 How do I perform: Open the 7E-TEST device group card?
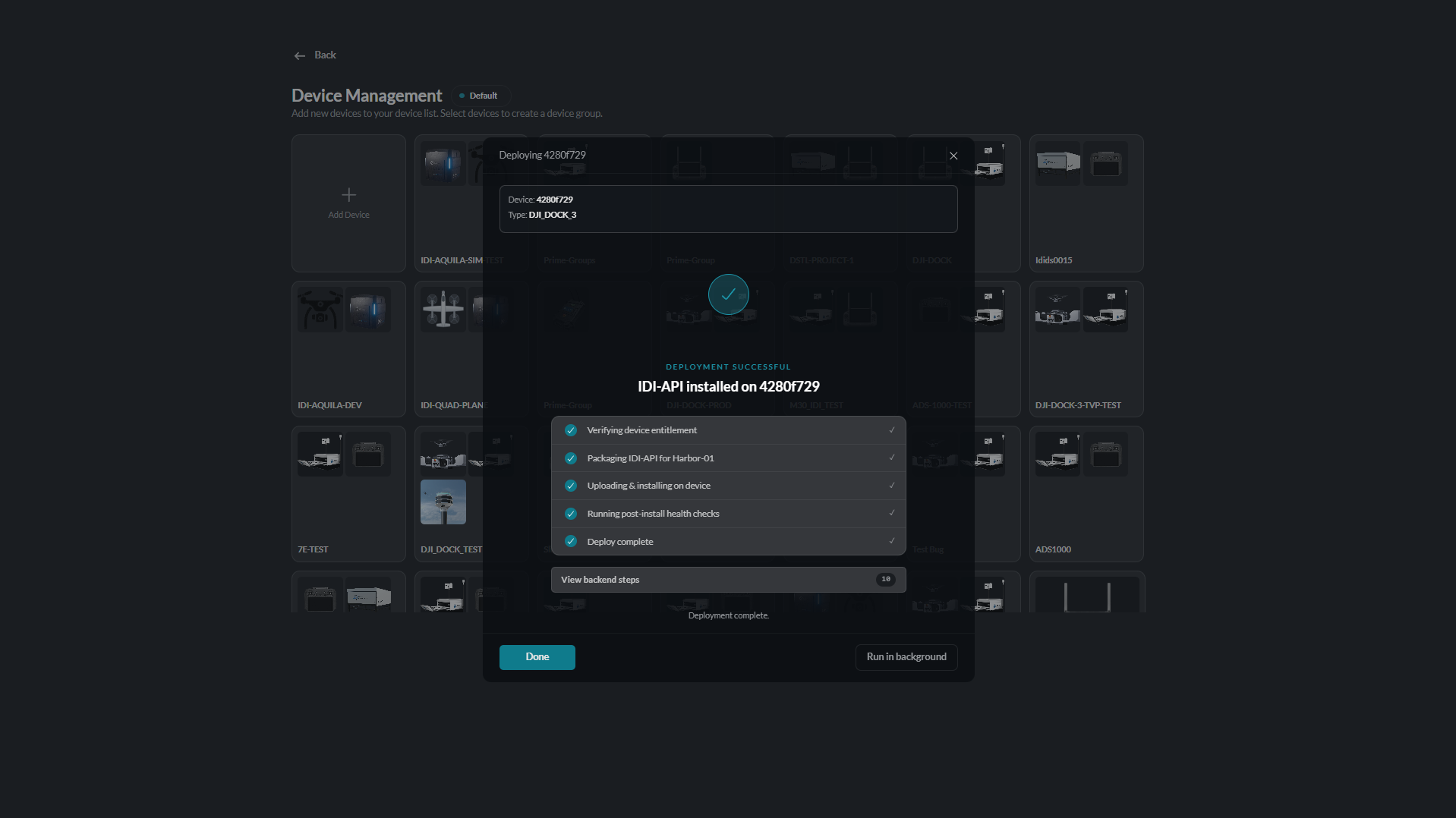[x=348, y=494]
